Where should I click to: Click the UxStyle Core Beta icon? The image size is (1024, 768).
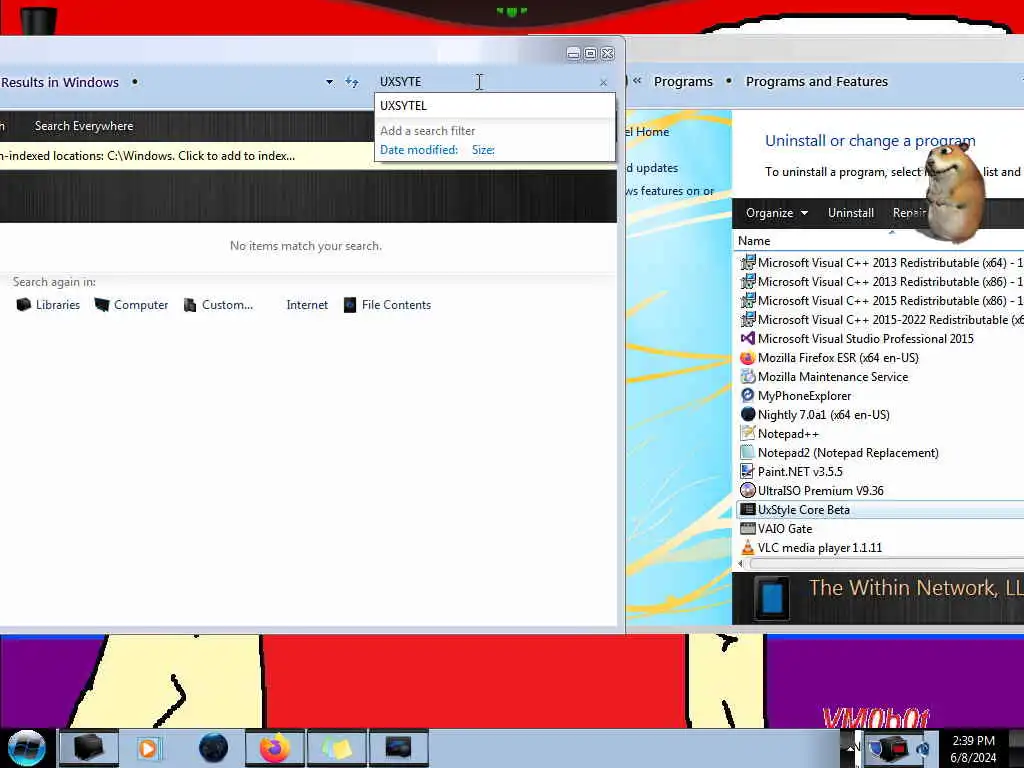click(748, 509)
